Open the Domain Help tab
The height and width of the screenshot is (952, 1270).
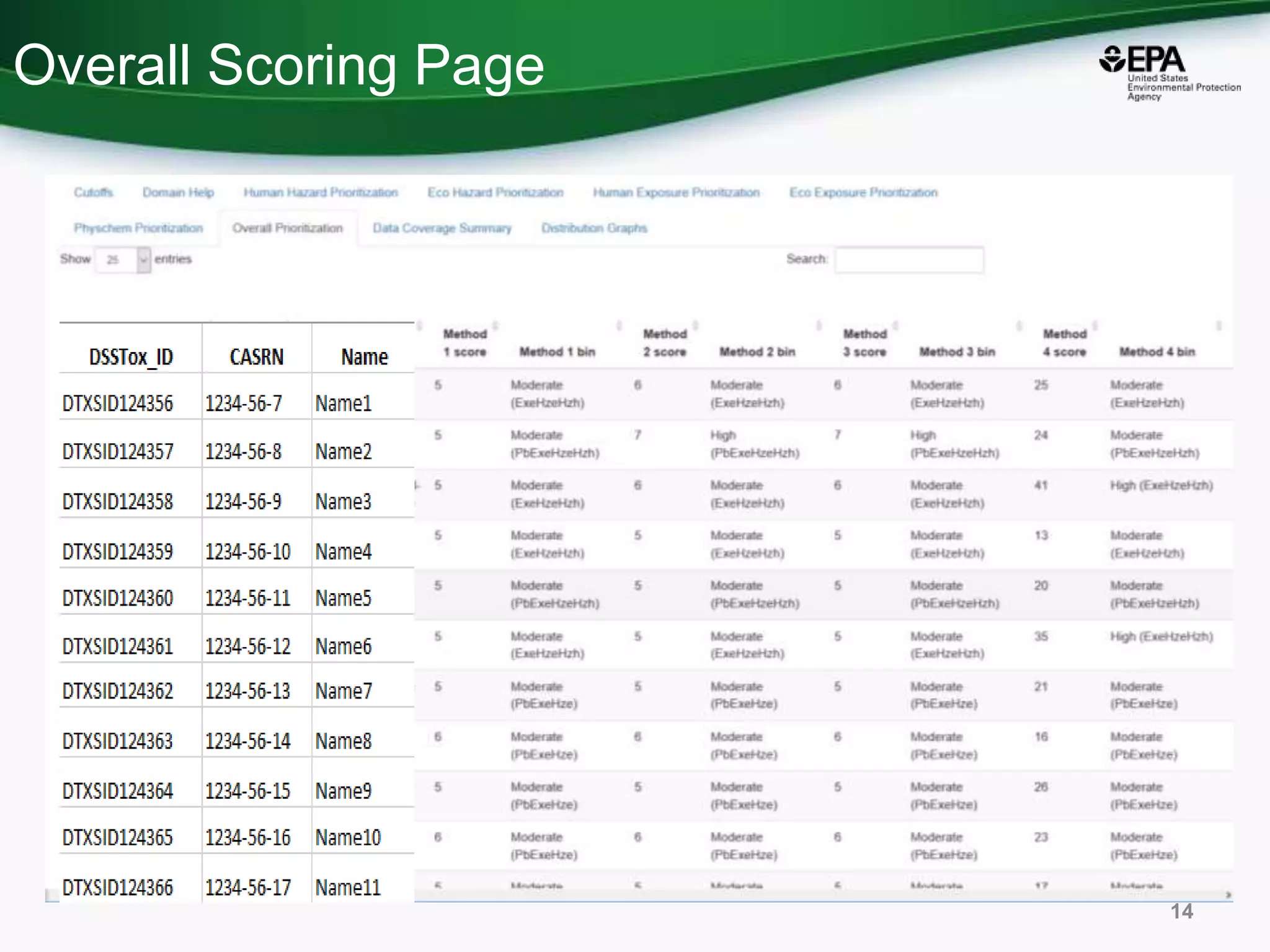[x=178, y=193]
